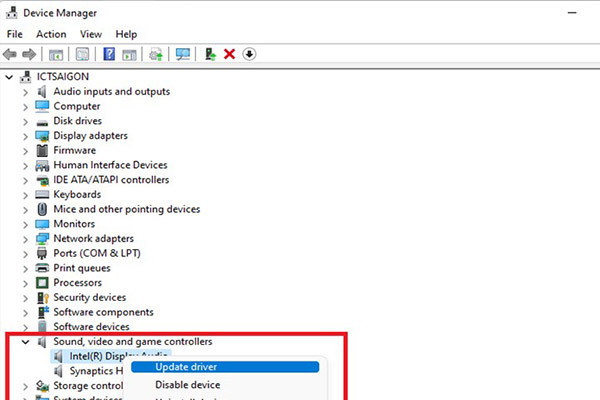Expand the IDE ATA/ATAPI controllers category
600x400 pixels.
25,180
